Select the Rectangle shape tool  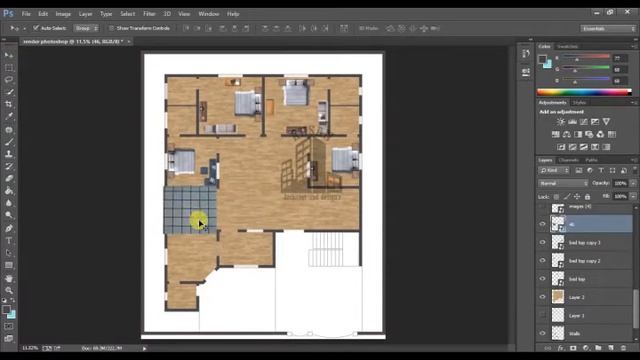(x=9, y=265)
